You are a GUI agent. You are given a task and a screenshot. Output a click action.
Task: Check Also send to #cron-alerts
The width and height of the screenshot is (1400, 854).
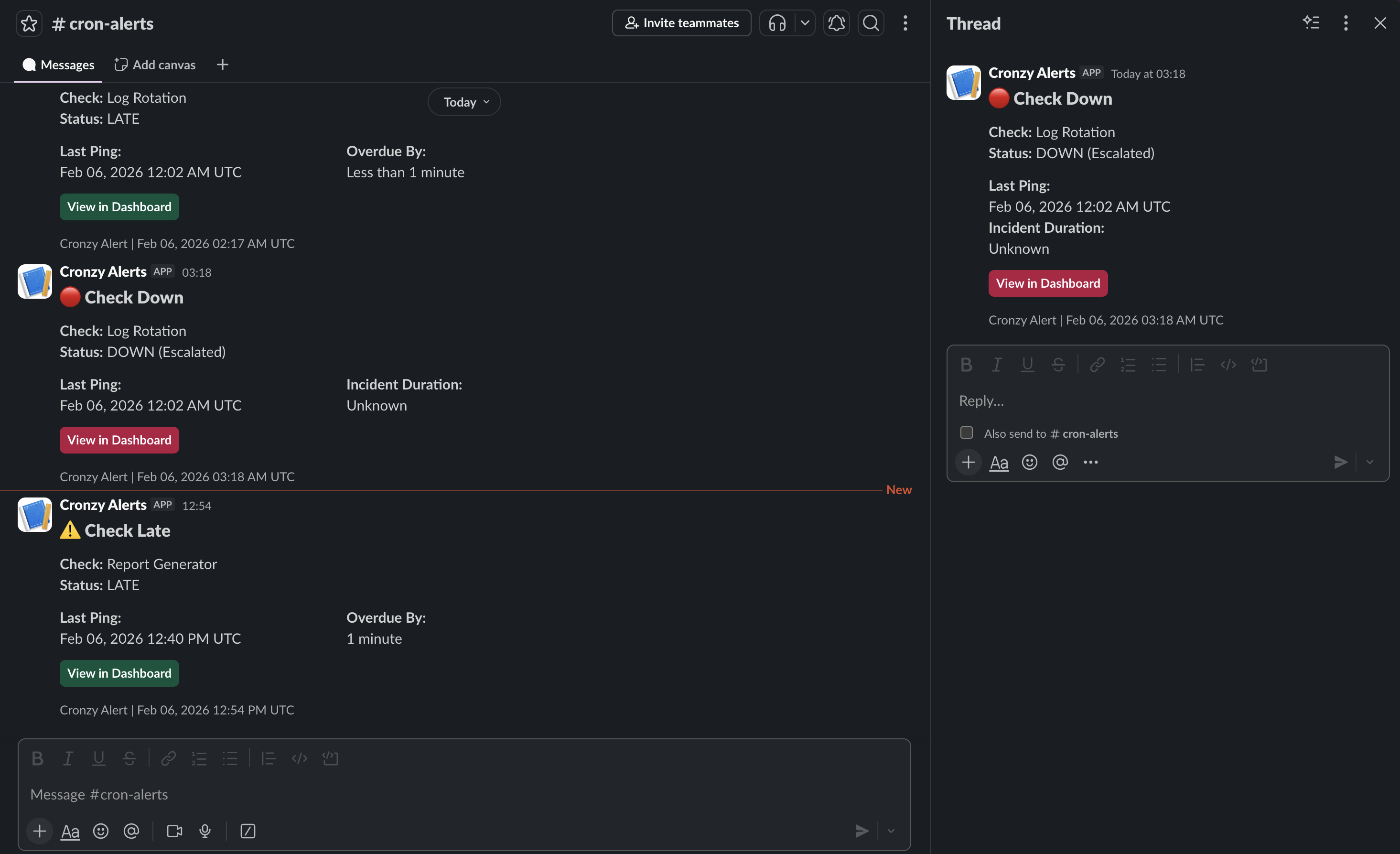coord(966,432)
